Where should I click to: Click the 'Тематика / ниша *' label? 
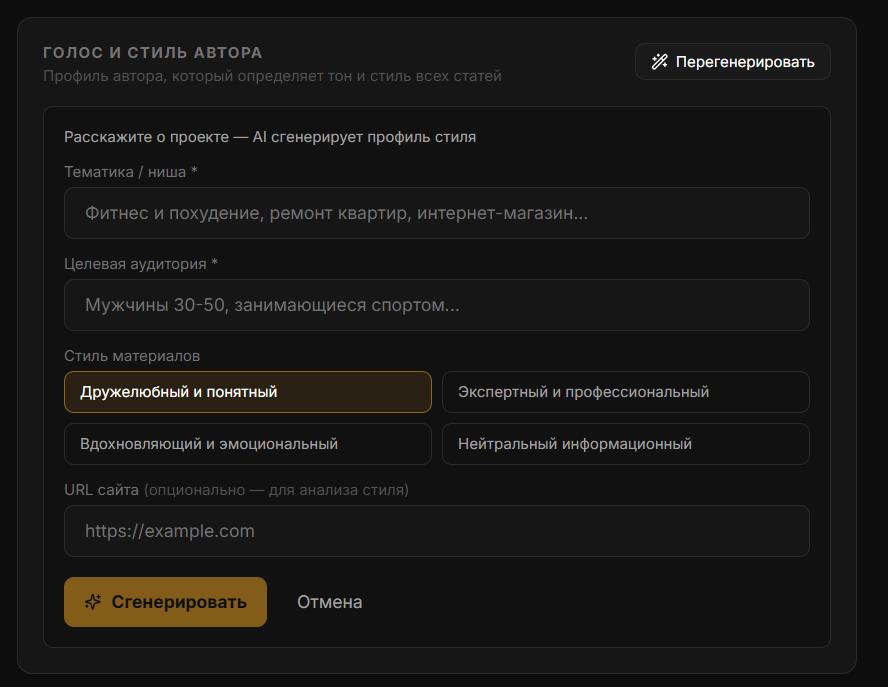click(131, 172)
